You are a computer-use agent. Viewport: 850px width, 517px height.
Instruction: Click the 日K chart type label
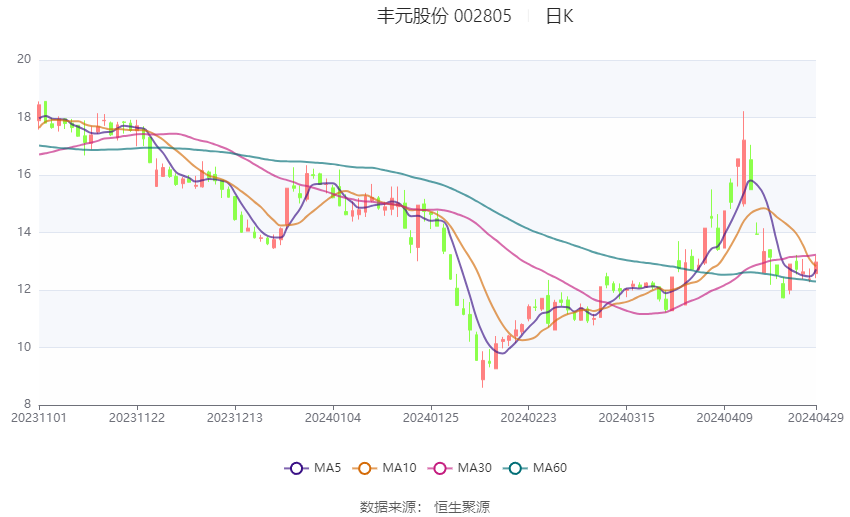(559, 16)
